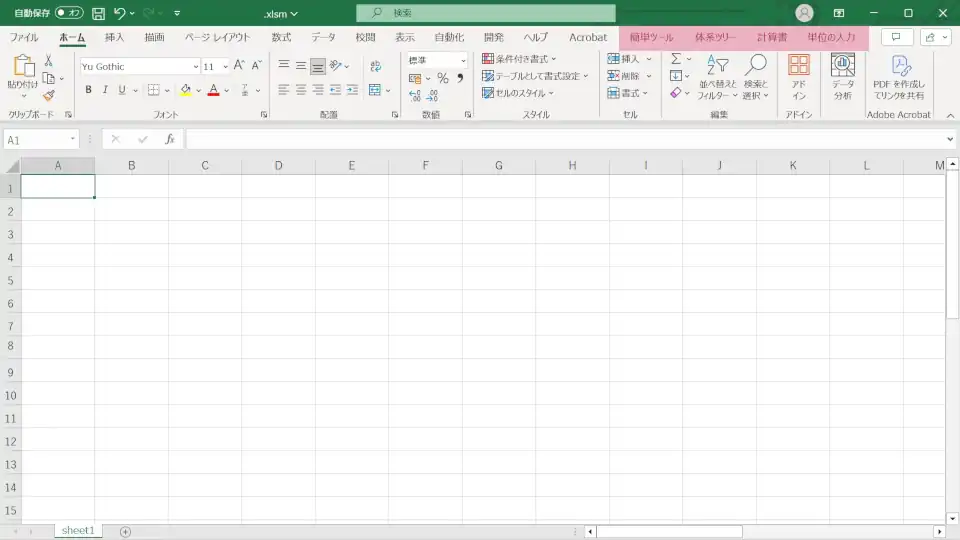
Task: Click the percent style icon
Action: coord(442,78)
